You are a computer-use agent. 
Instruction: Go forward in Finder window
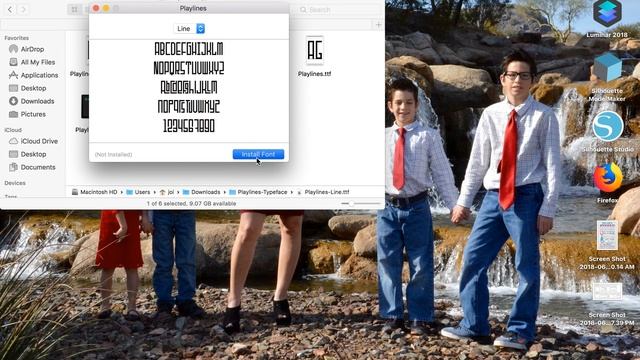click(23, 9)
